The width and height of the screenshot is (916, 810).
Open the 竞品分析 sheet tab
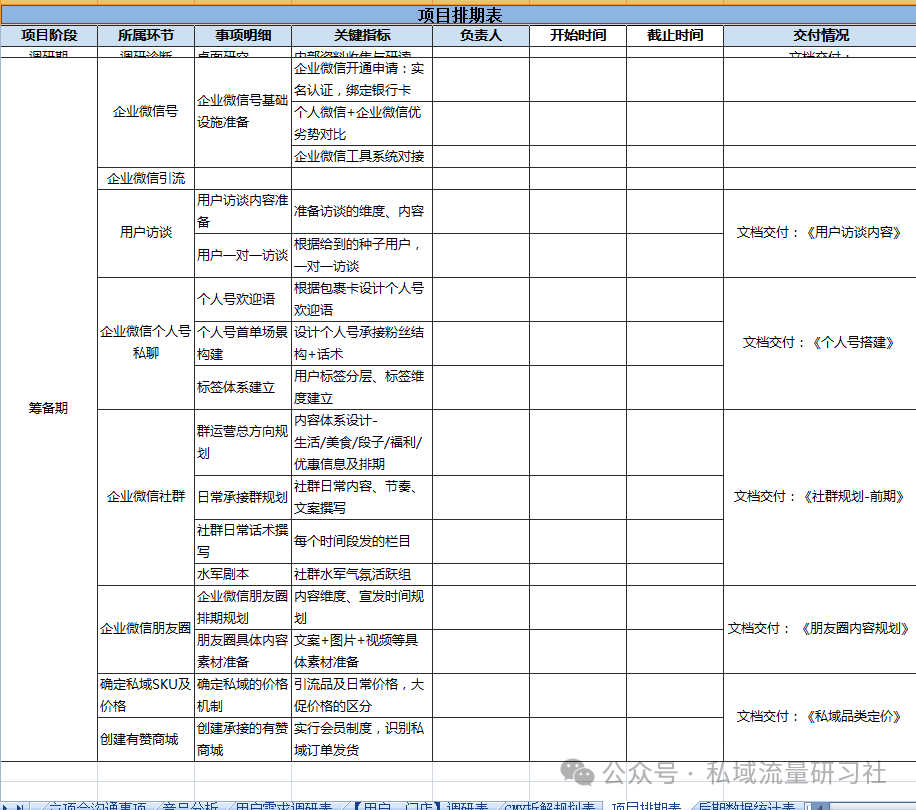coord(190,806)
